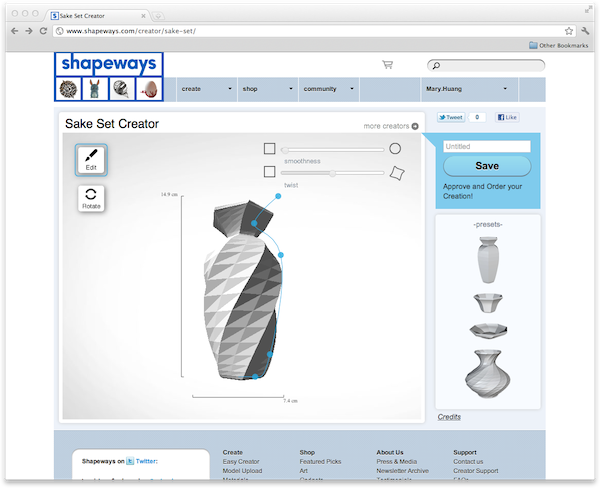The image size is (600, 488).
Task: Click the round smoothness circle icon
Action: [x=395, y=149]
